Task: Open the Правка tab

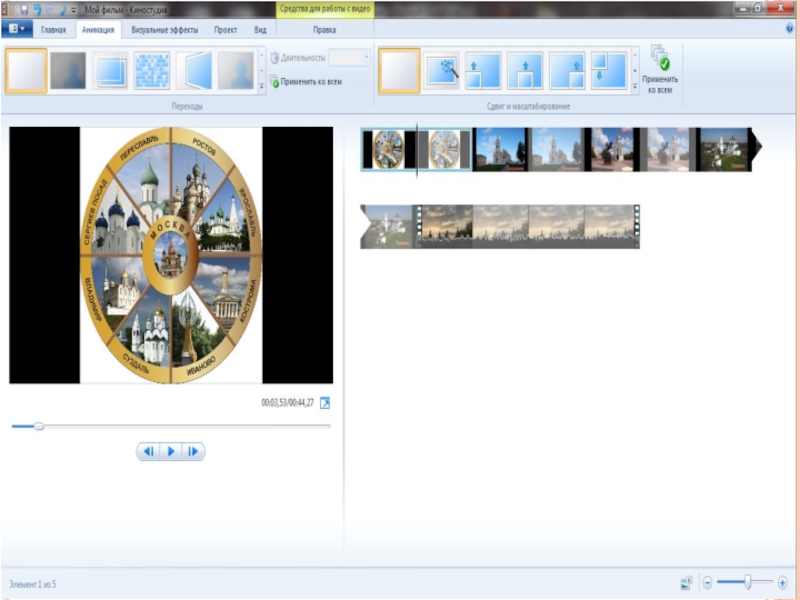Action: (x=324, y=30)
